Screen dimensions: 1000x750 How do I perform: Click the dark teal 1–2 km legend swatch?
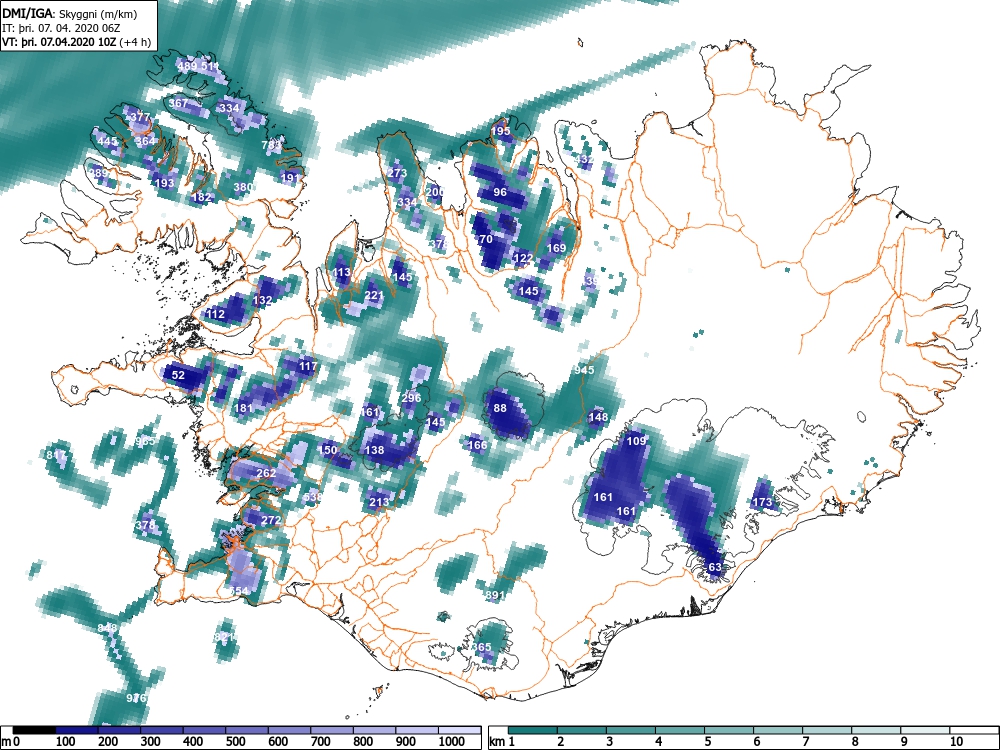coord(533,730)
